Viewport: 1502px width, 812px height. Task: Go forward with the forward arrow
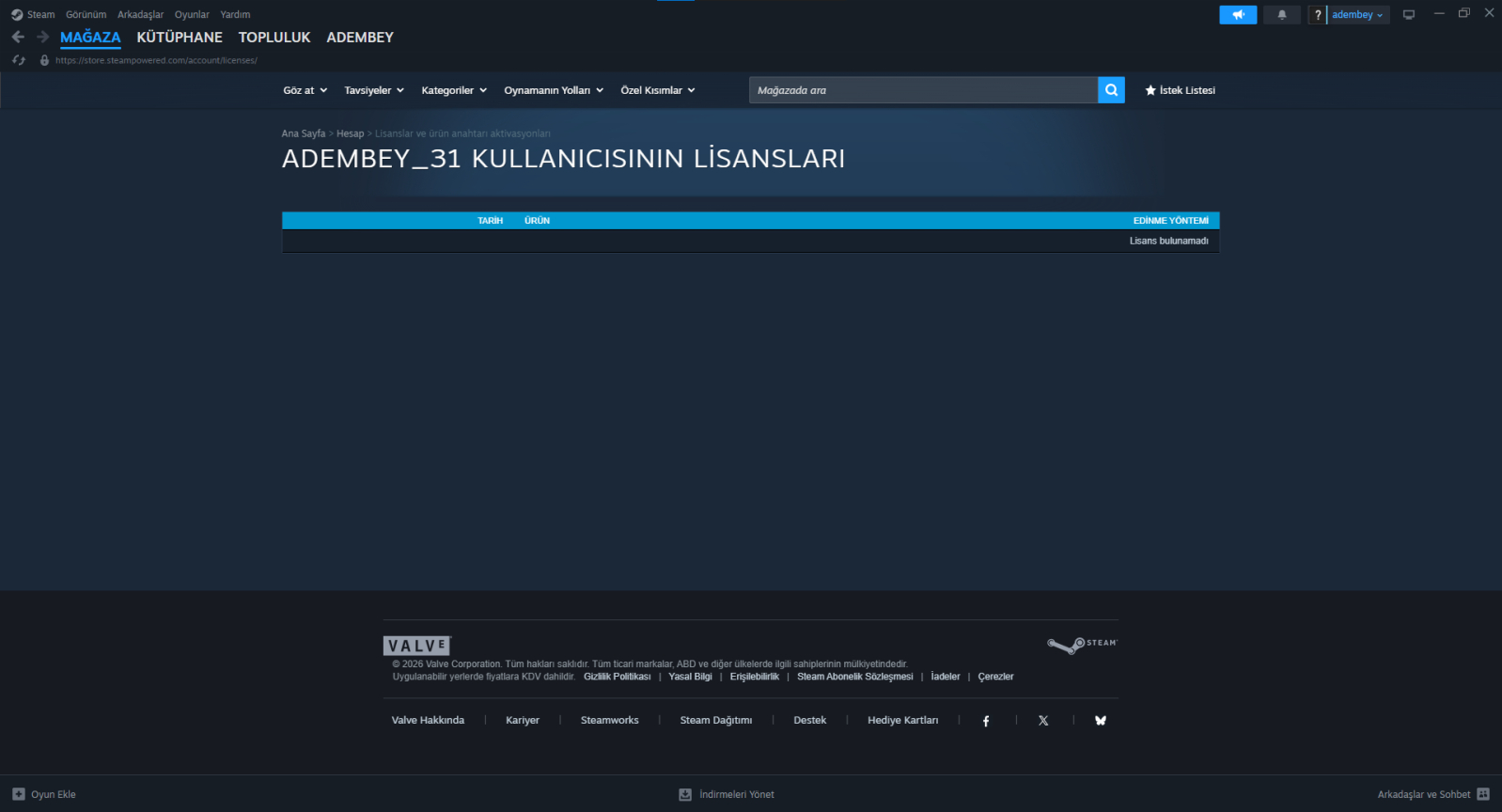42,37
